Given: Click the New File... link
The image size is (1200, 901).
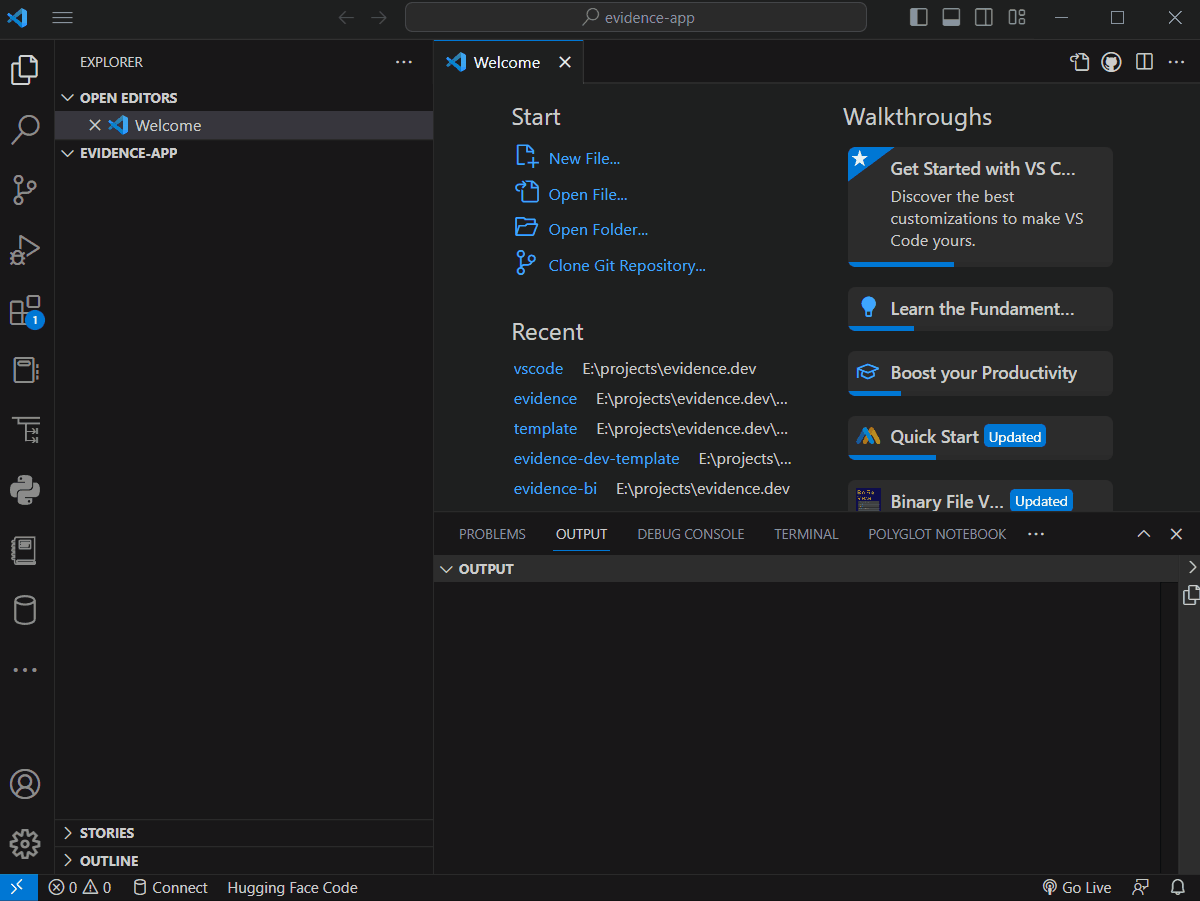Looking at the screenshot, I should coord(584,158).
